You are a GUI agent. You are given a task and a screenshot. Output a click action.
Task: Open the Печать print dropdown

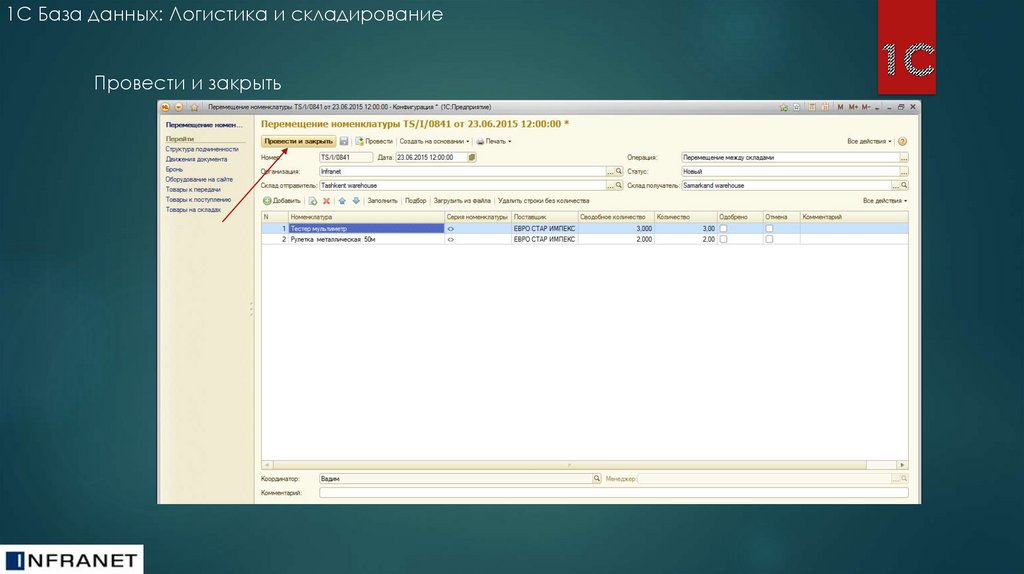coord(494,141)
